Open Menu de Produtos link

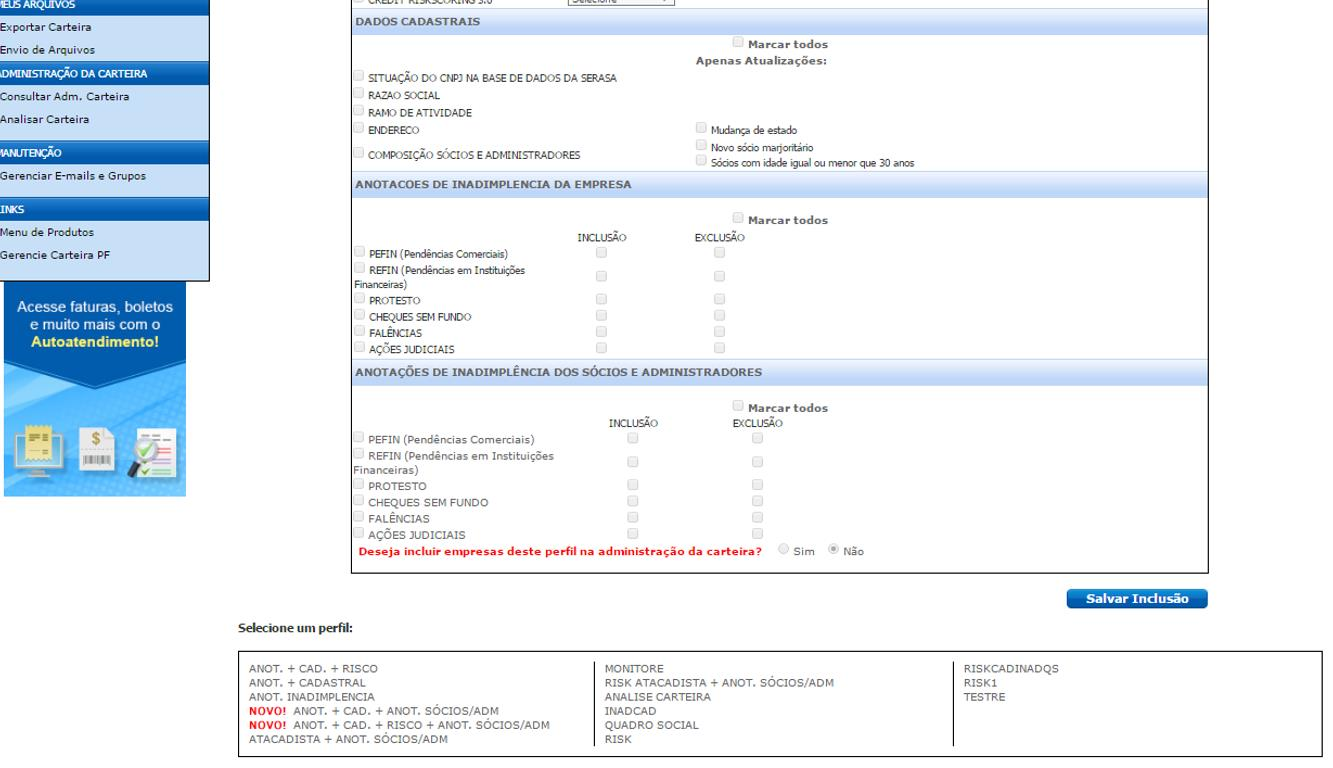(x=48, y=233)
